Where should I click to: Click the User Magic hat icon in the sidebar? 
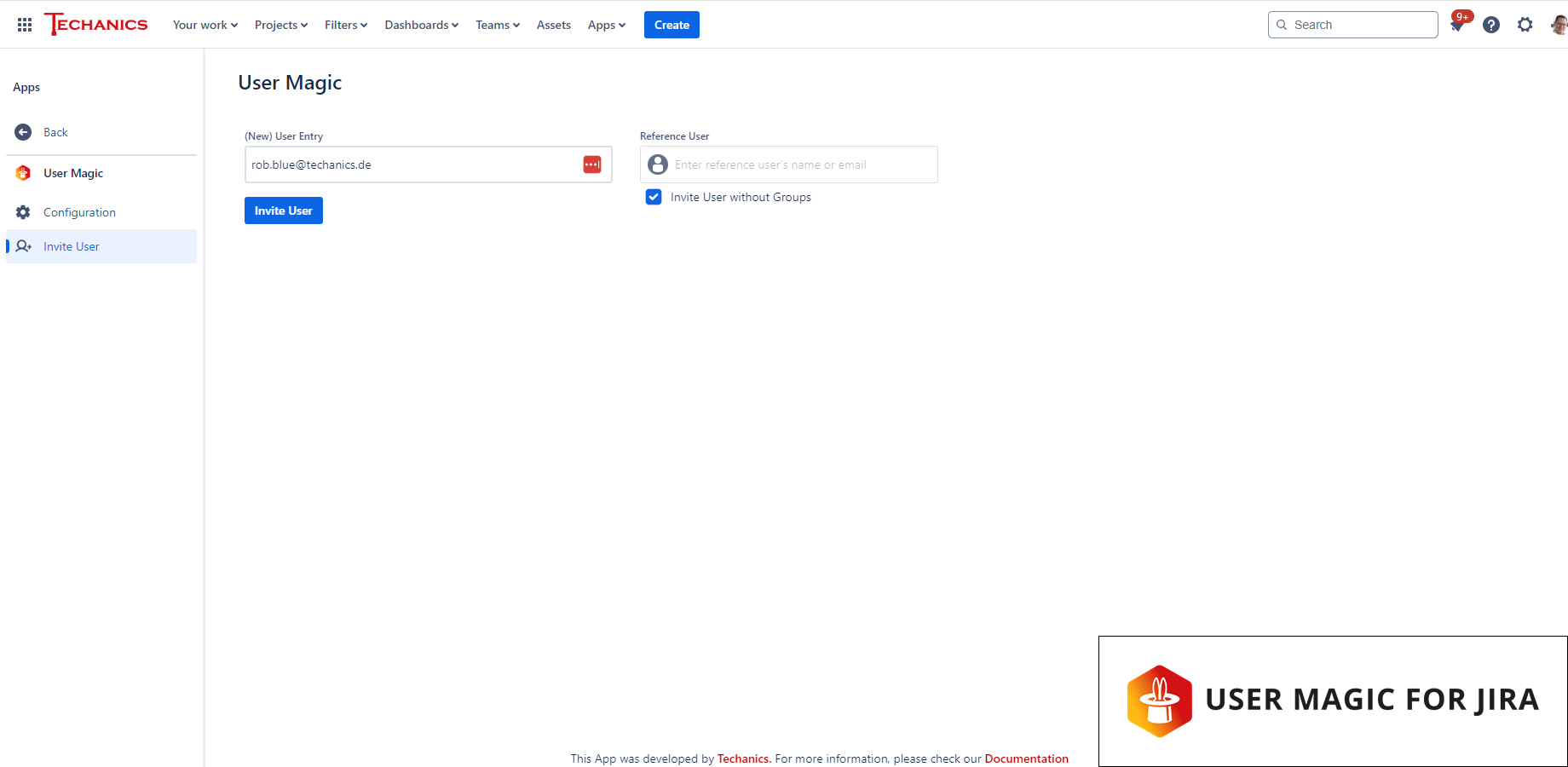coord(23,173)
